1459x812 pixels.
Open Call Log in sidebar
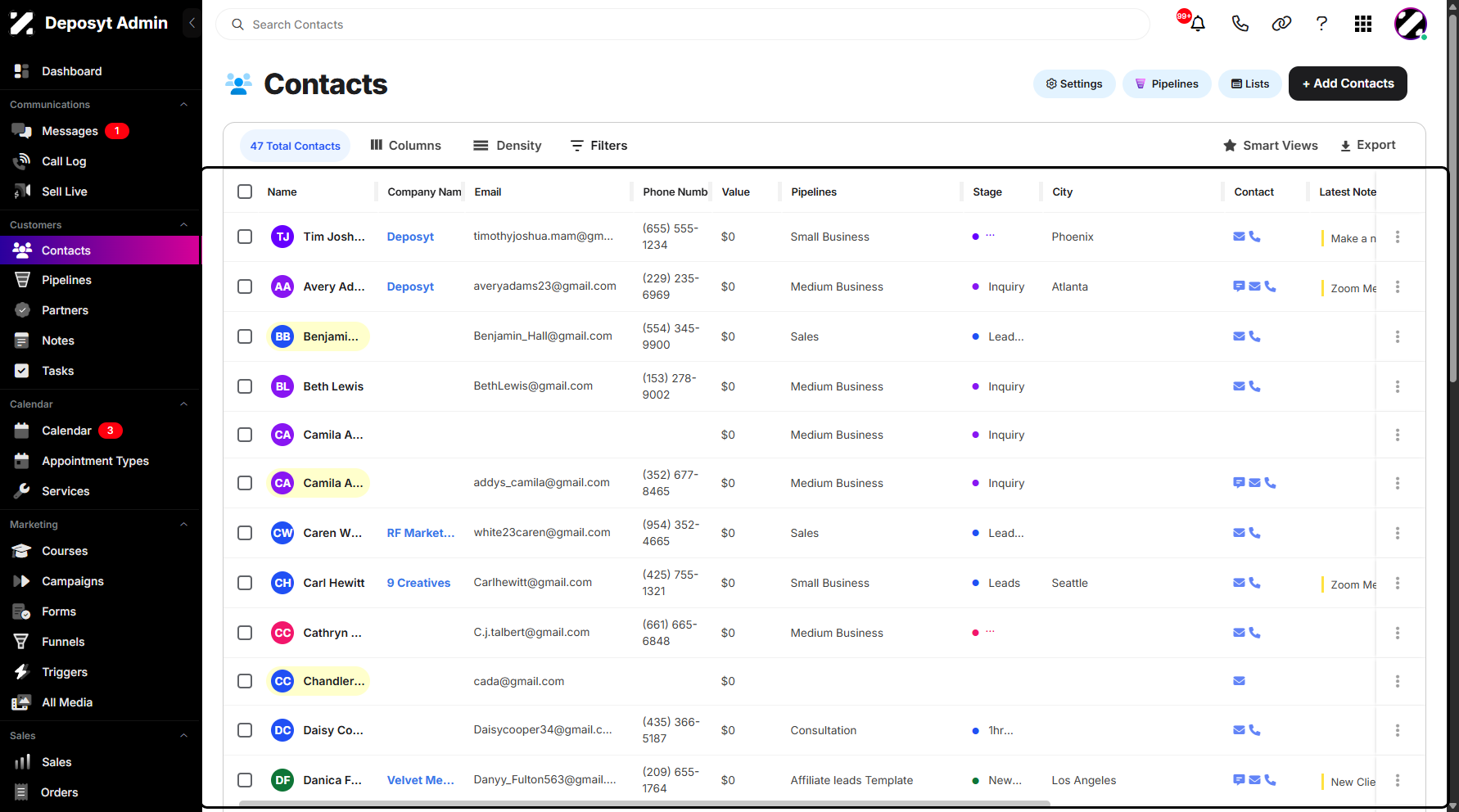[101, 161]
